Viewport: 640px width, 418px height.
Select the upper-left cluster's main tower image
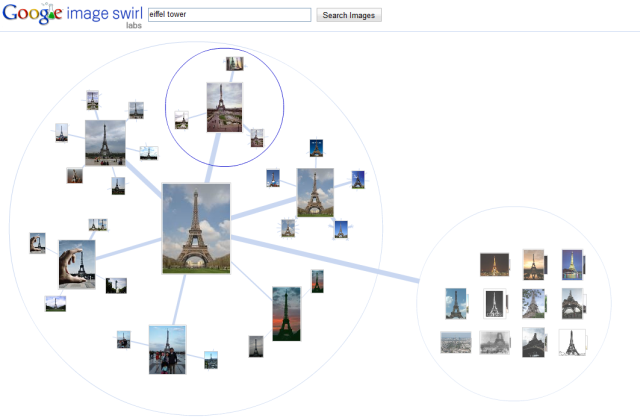pos(104,142)
